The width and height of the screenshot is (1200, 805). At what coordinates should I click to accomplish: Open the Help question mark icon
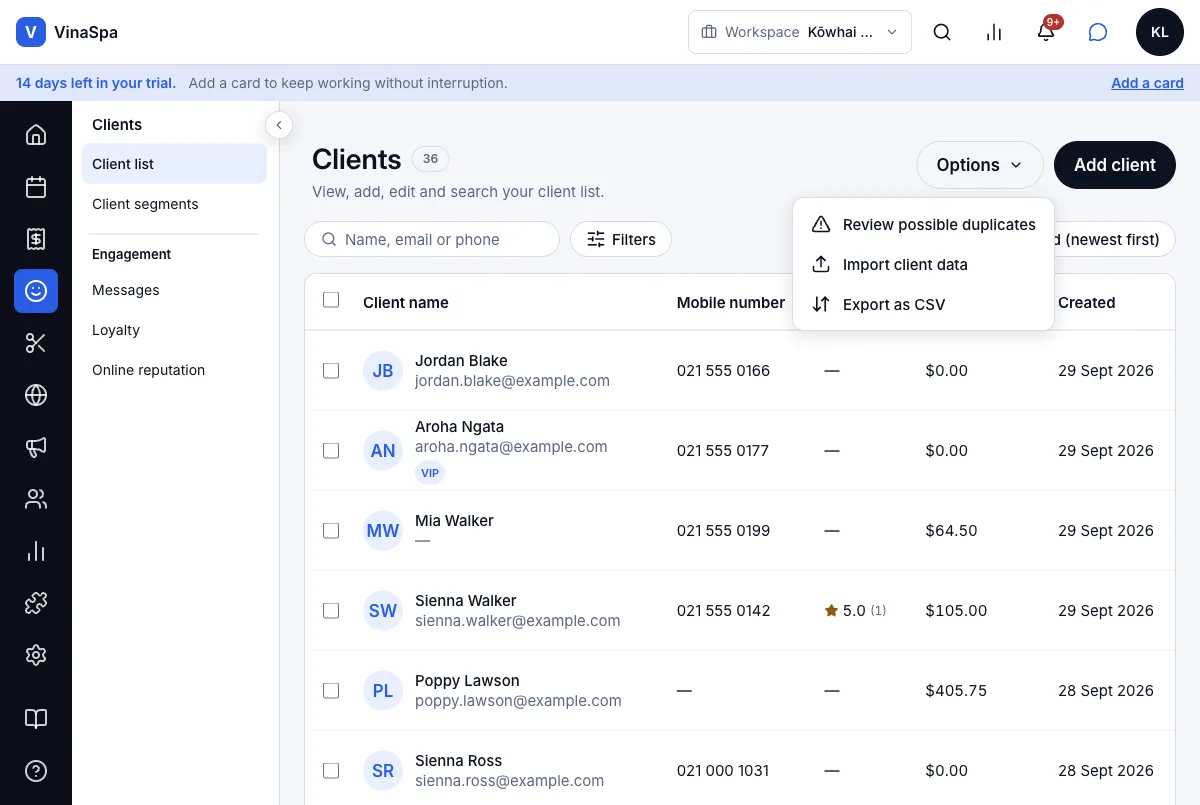point(36,771)
